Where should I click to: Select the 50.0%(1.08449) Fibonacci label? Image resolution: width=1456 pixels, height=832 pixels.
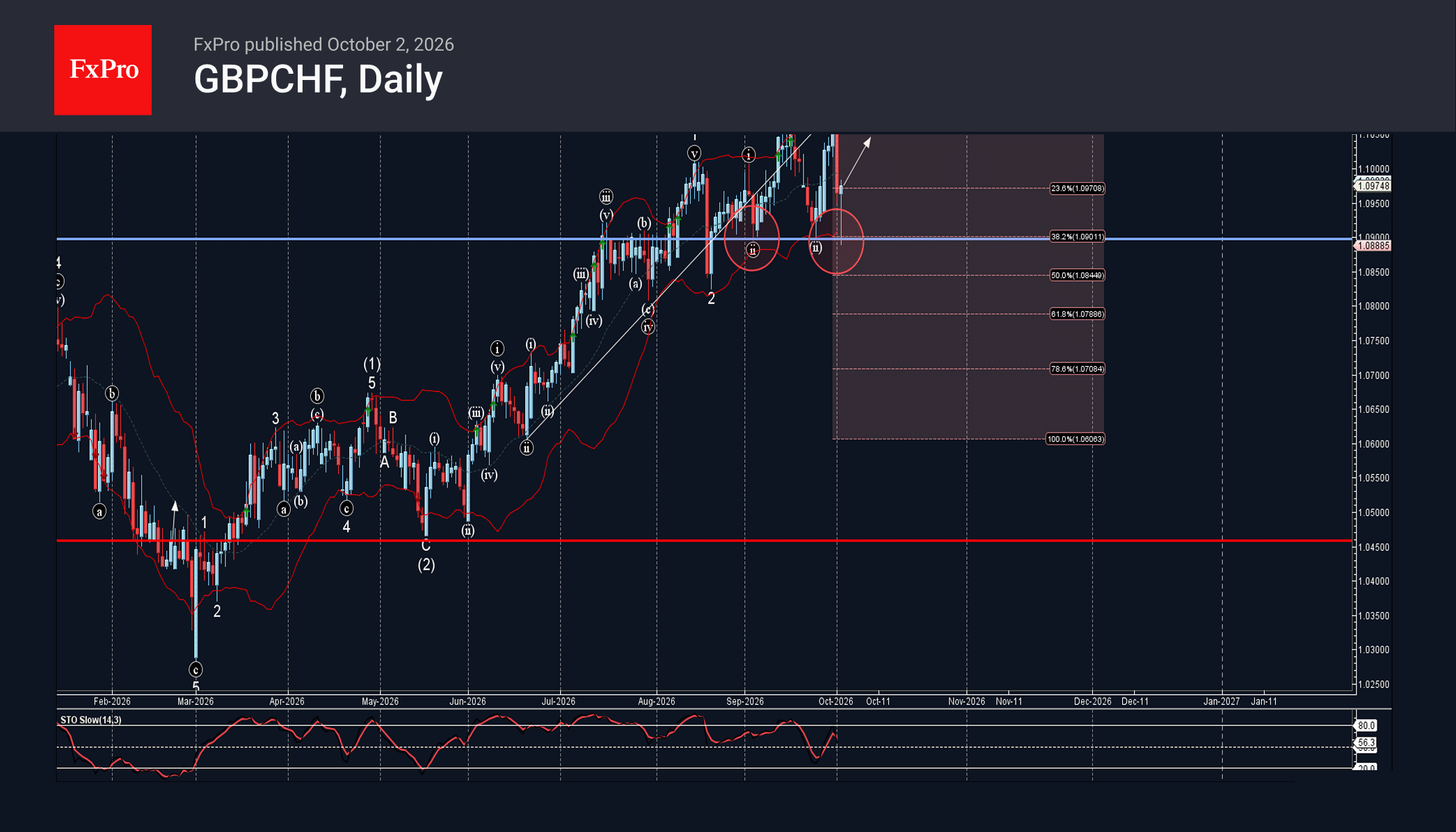[1077, 275]
